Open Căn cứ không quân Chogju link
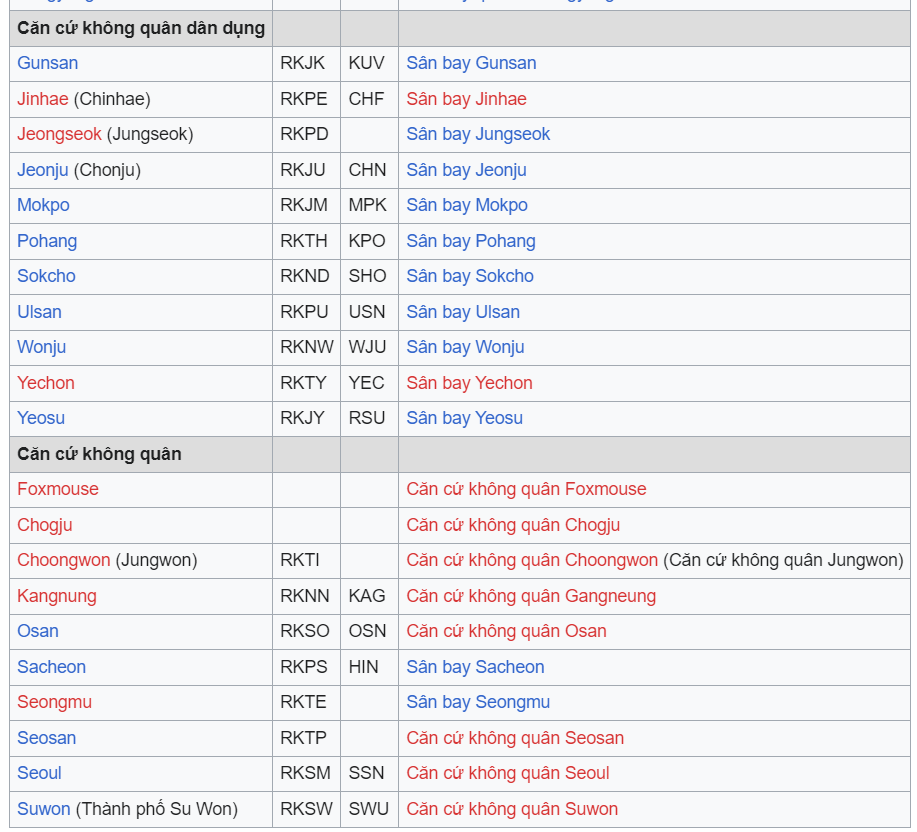This screenshot has width=917, height=832. [513, 524]
